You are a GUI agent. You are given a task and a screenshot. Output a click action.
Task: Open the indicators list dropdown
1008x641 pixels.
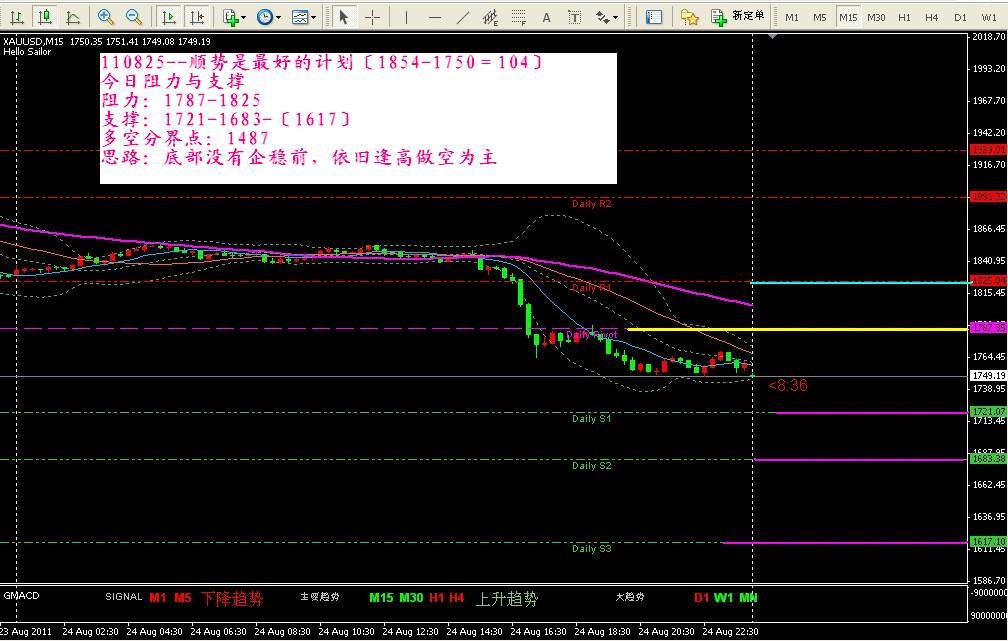click(234, 17)
